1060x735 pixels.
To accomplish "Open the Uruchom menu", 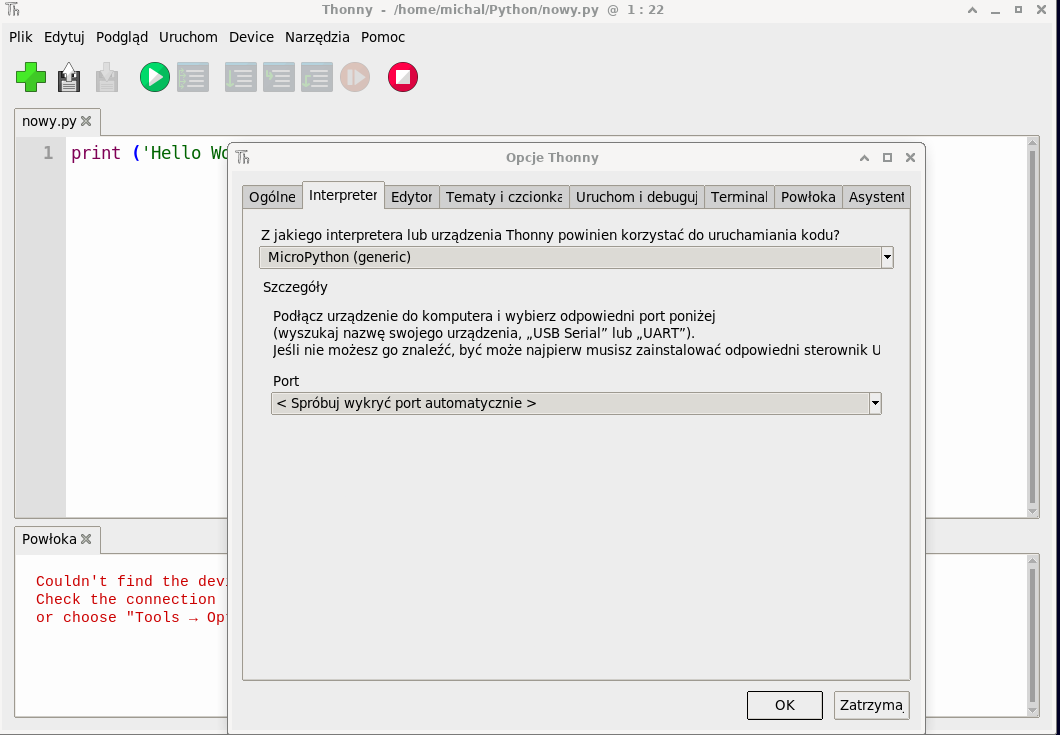I will tap(188, 37).
